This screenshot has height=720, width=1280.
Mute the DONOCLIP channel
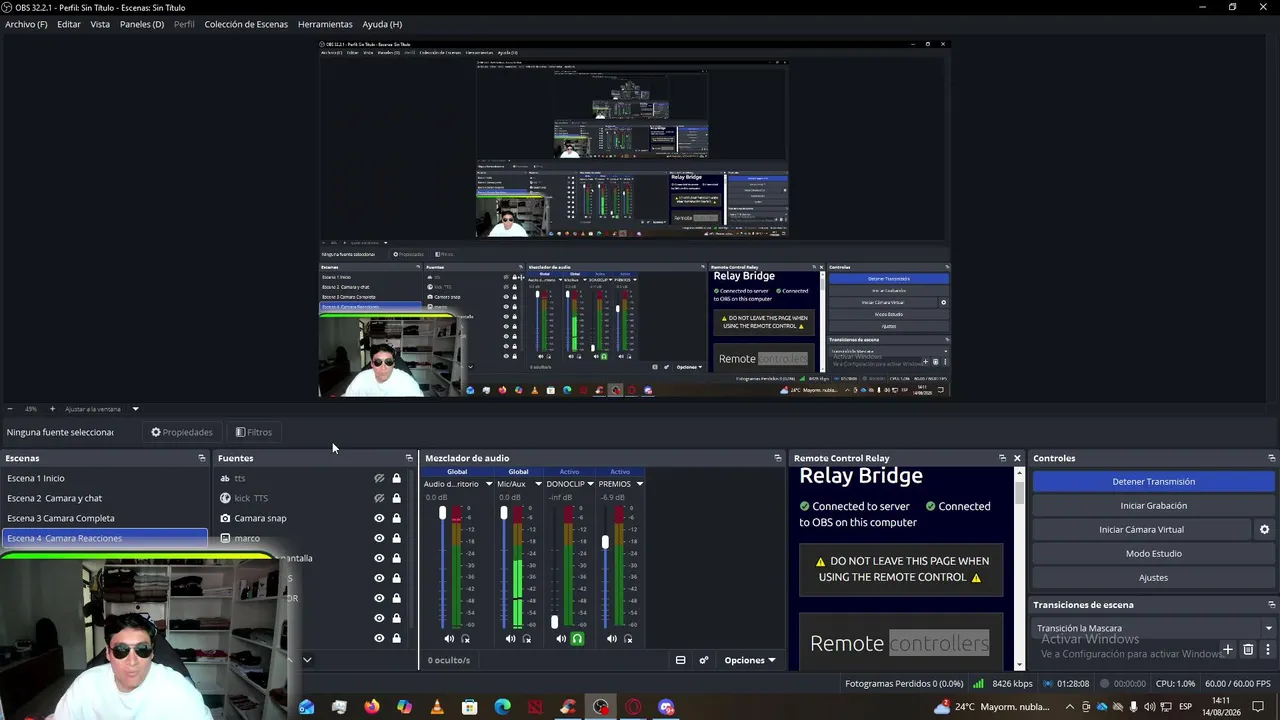pyautogui.click(x=560, y=638)
